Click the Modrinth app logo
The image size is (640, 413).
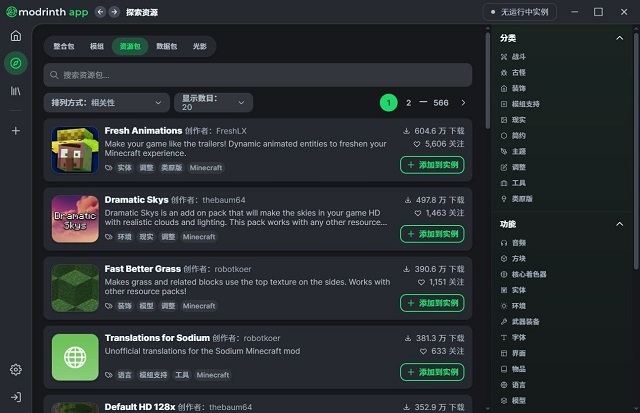[x=47, y=12]
